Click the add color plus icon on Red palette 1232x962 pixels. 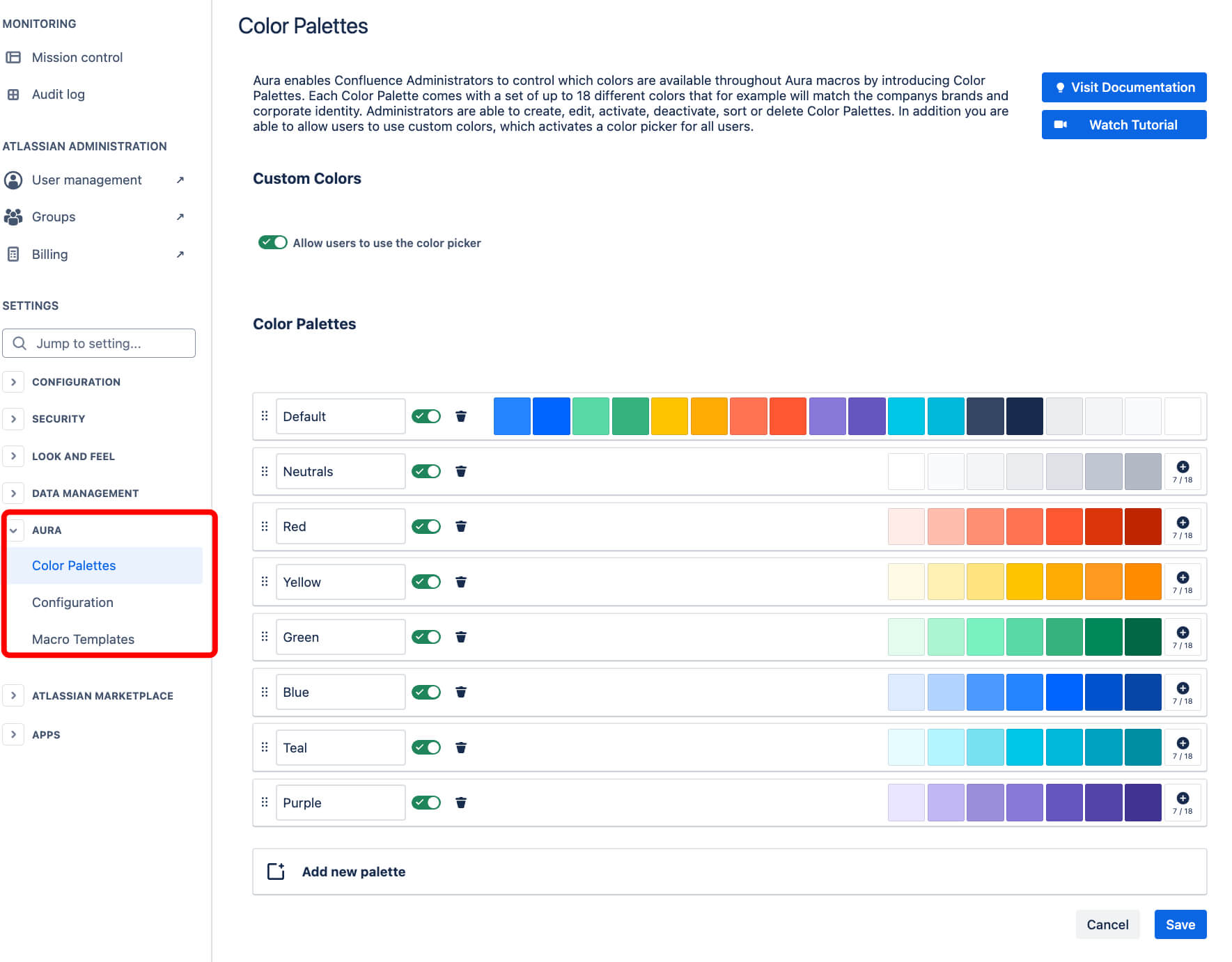click(1183, 521)
